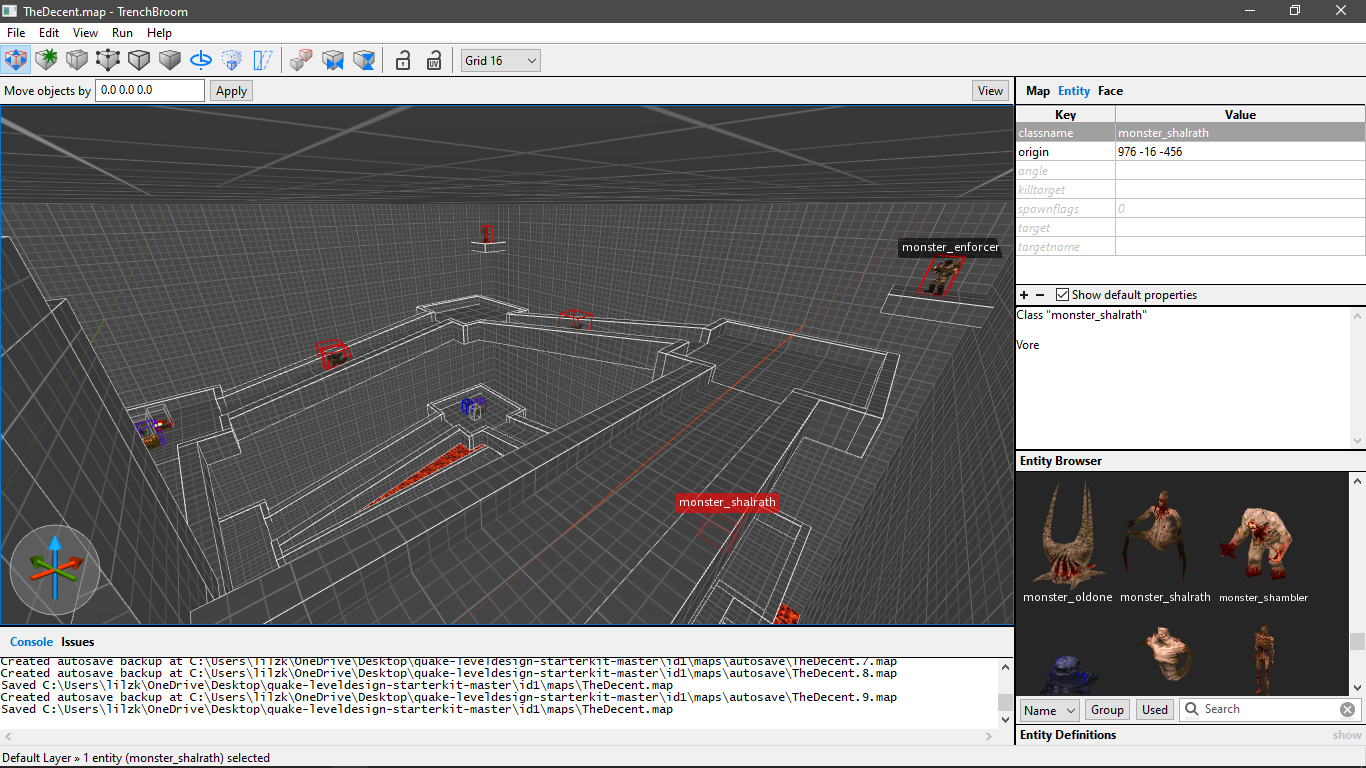Click the monster_shalrath value cell
1366x768 pixels.
tap(1240, 133)
